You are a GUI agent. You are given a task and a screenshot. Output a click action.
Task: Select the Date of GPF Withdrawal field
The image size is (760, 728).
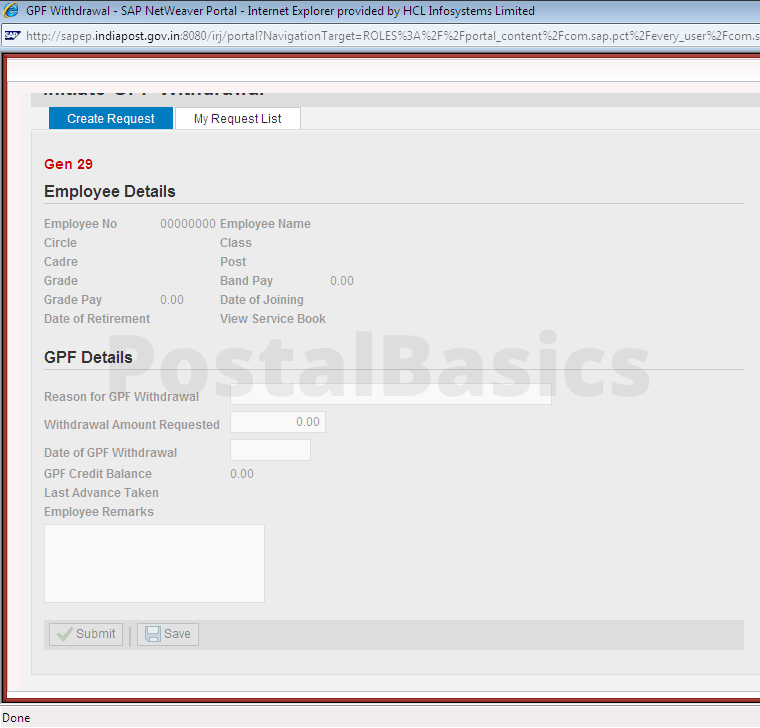(x=270, y=451)
